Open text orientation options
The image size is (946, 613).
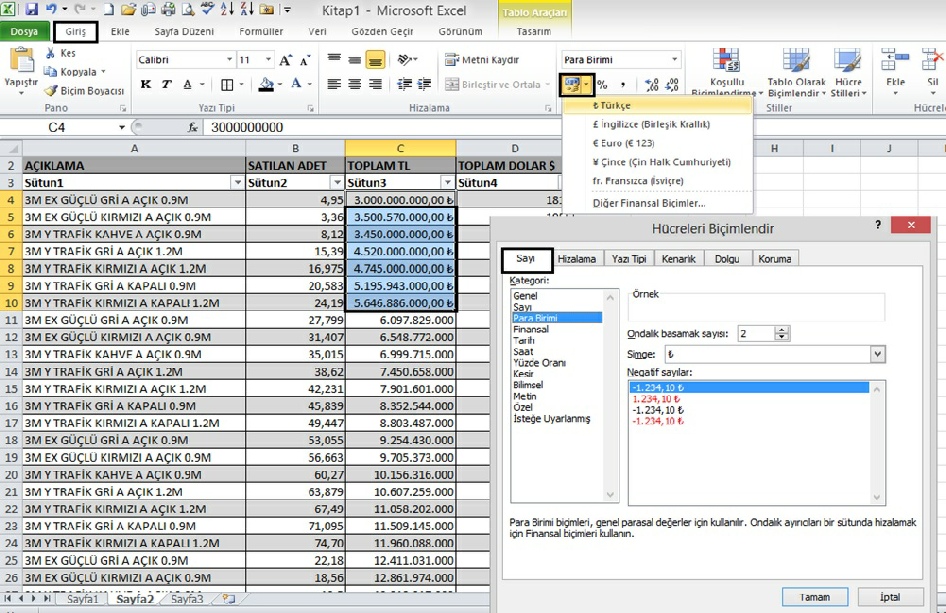(407, 59)
